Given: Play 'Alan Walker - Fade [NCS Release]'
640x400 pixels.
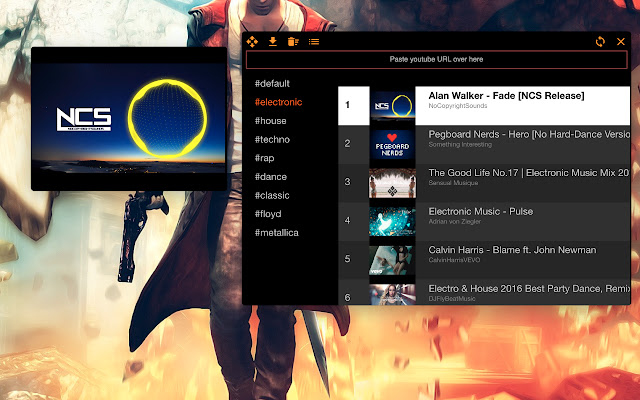Looking at the screenshot, I should pyautogui.click(x=506, y=96).
